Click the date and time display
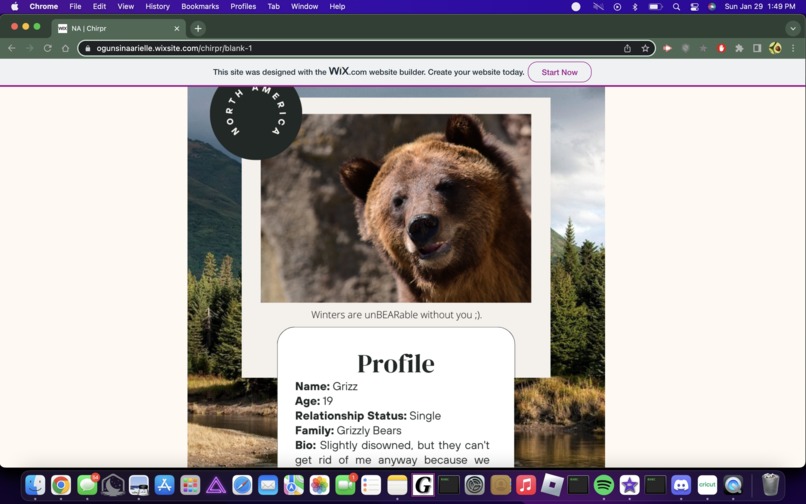Viewport: 806px width, 504px height. [x=760, y=7]
